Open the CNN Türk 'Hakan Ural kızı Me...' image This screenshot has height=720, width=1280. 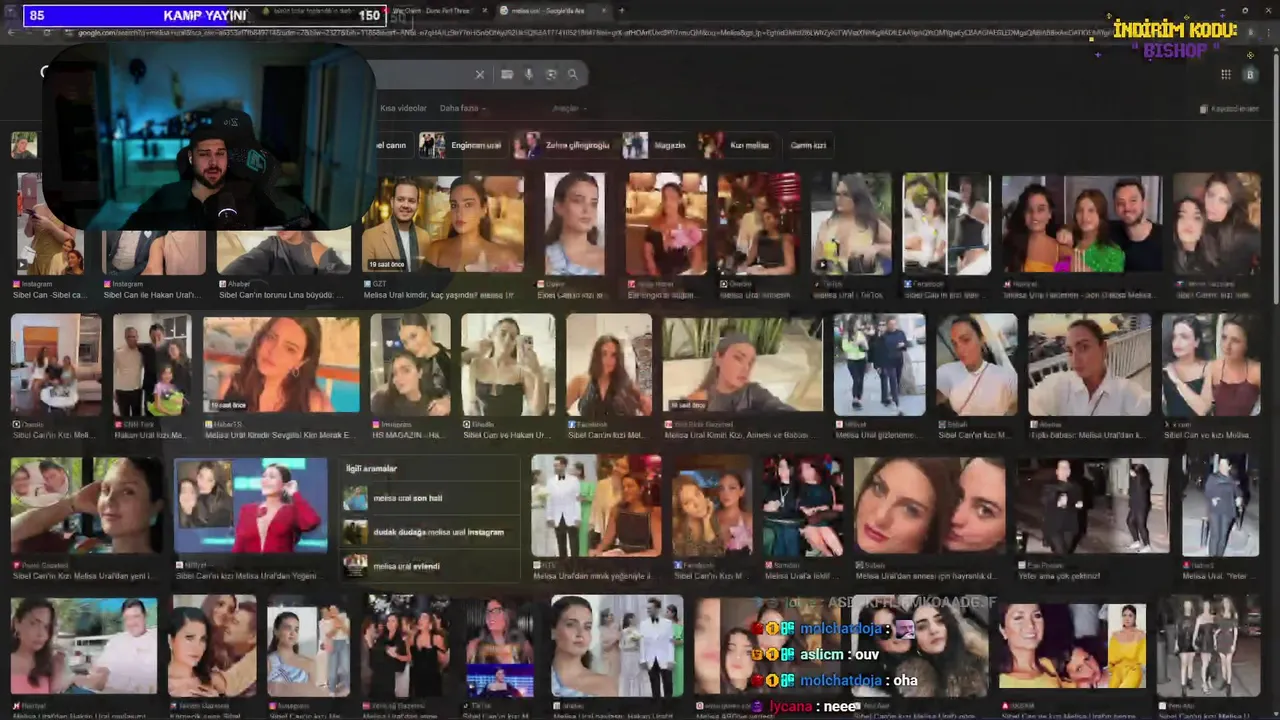152,364
